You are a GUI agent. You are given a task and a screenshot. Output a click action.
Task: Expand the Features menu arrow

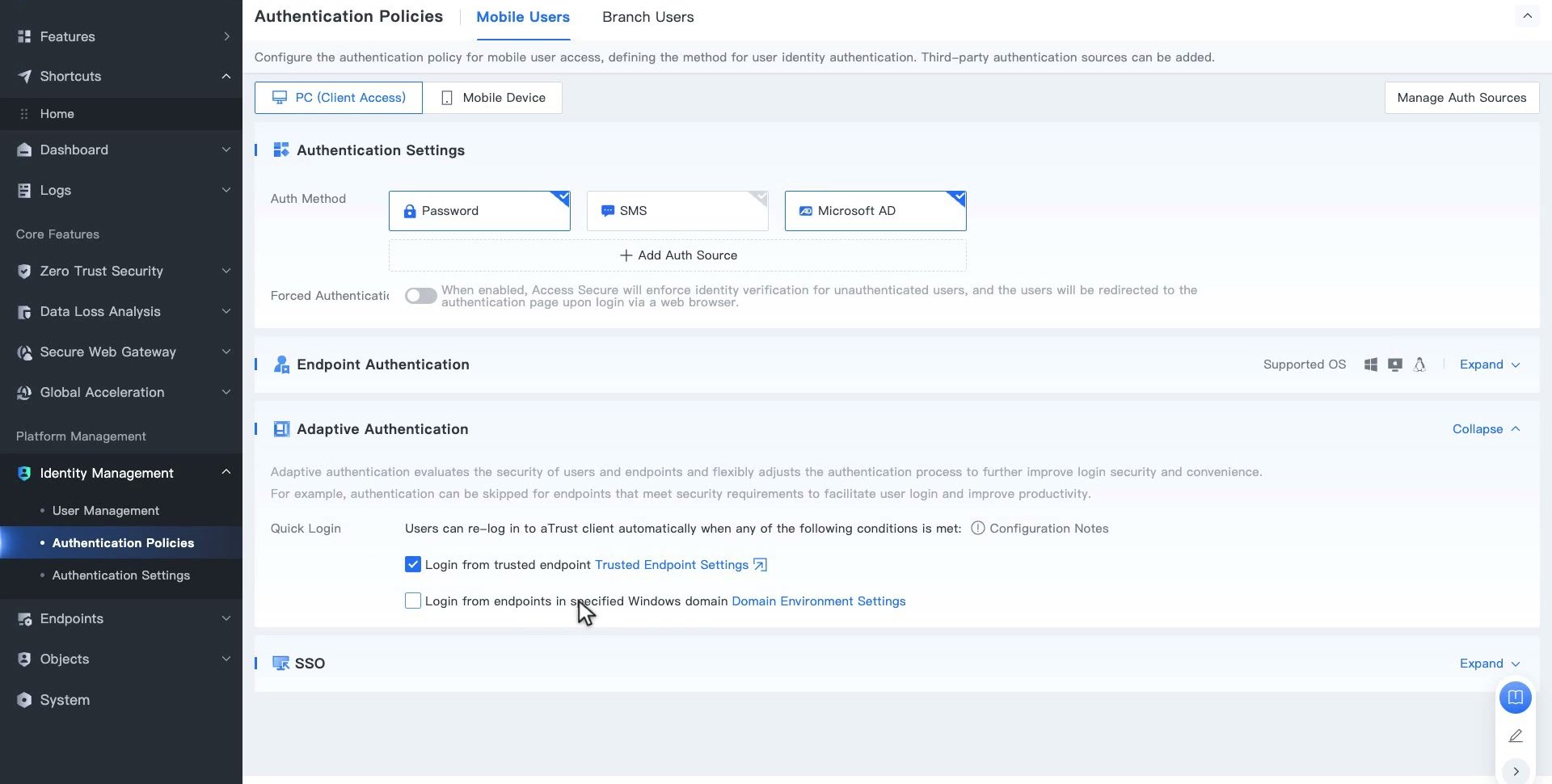tap(226, 36)
